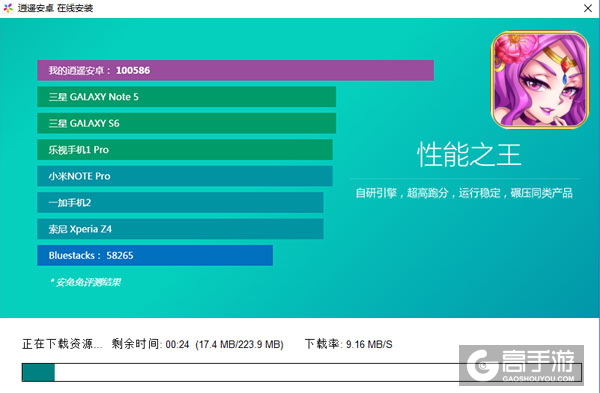This screenshot has height=393, width=600.
Task: Click the 正在下载资源 status text
Action: [x=62, y=344]
